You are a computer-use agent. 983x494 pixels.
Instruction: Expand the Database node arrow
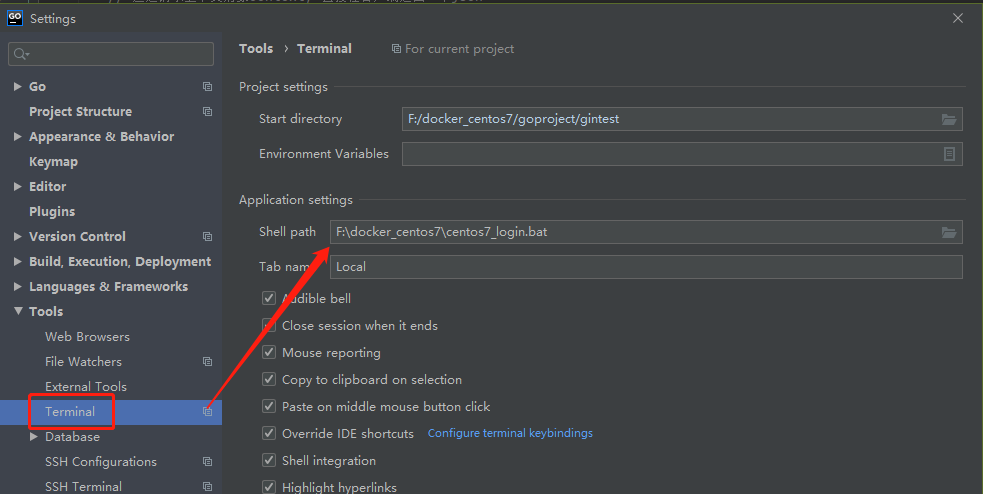tap(34, 436)
